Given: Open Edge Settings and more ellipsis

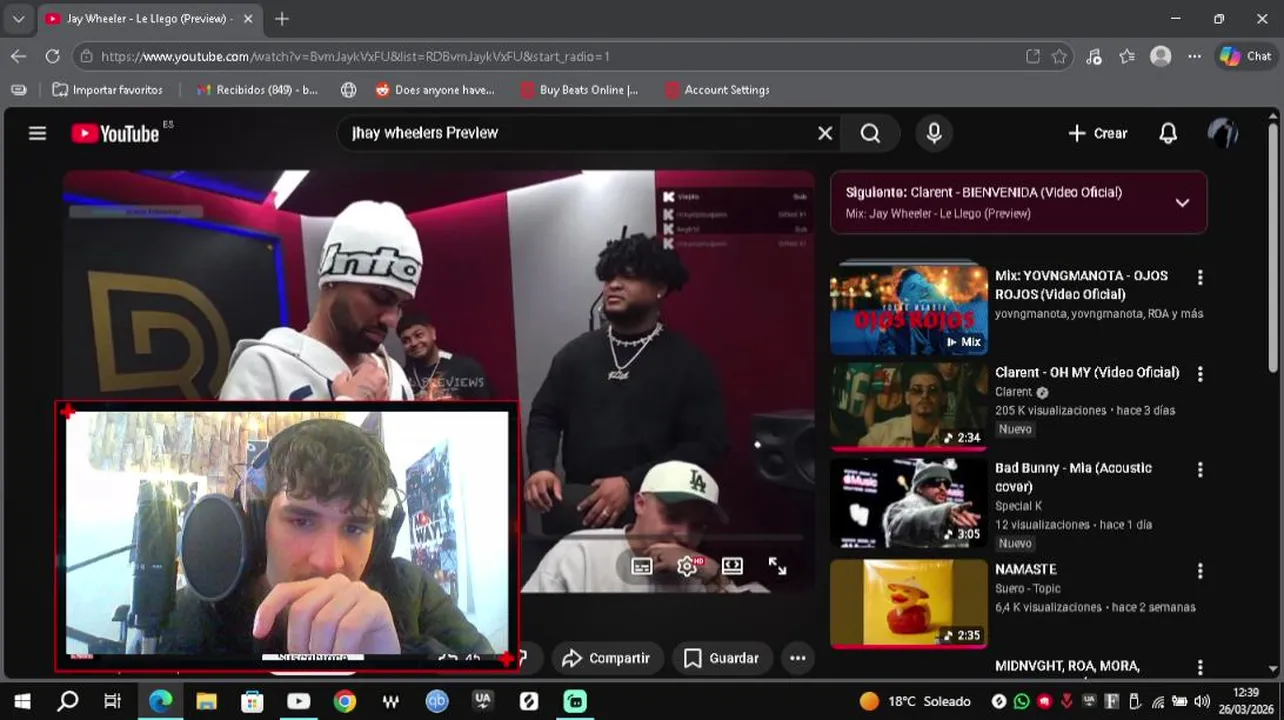Looking at the screenshot, I should (x=1194, y=57).
